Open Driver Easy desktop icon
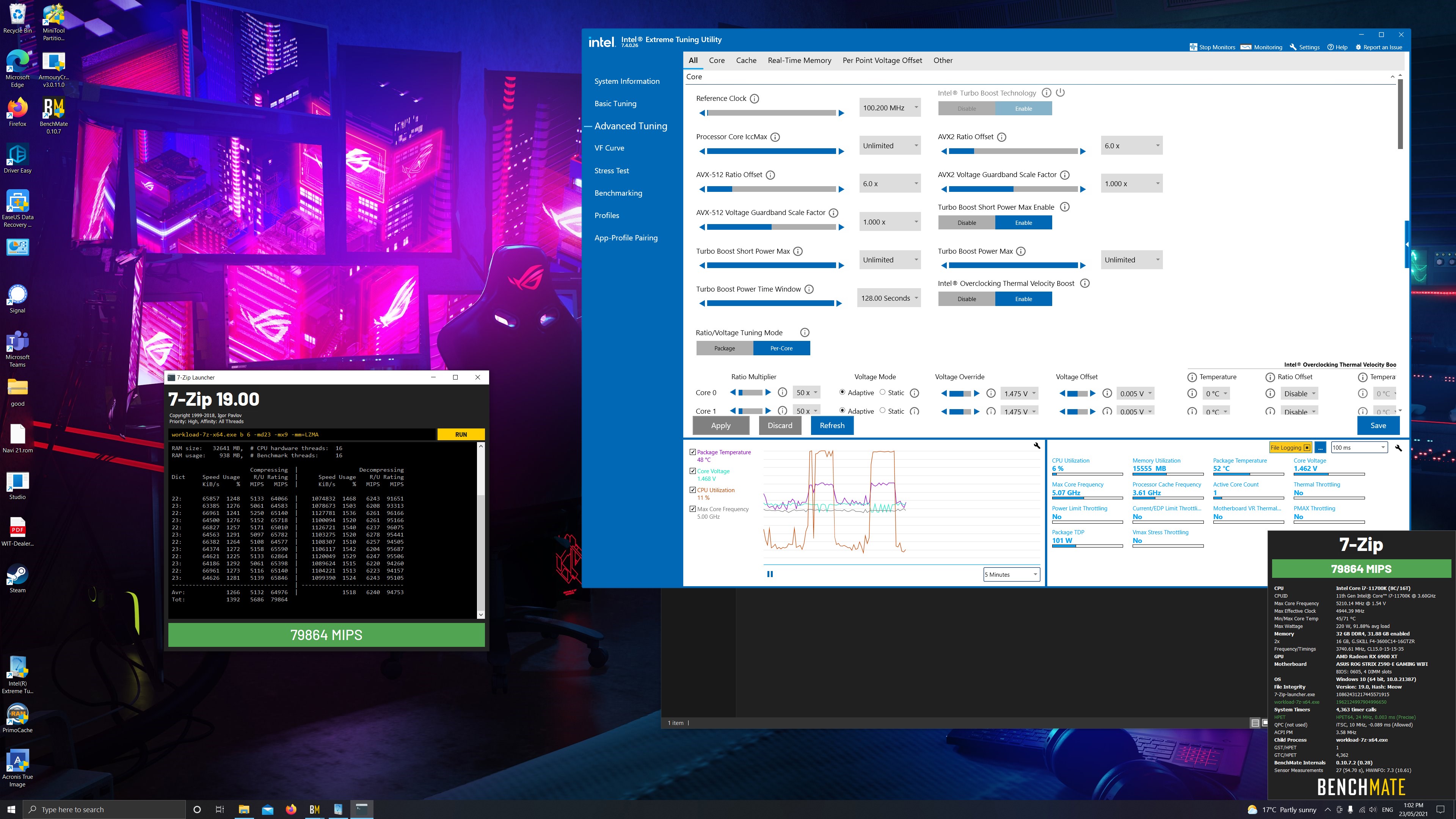 click(x=17, y=158)
